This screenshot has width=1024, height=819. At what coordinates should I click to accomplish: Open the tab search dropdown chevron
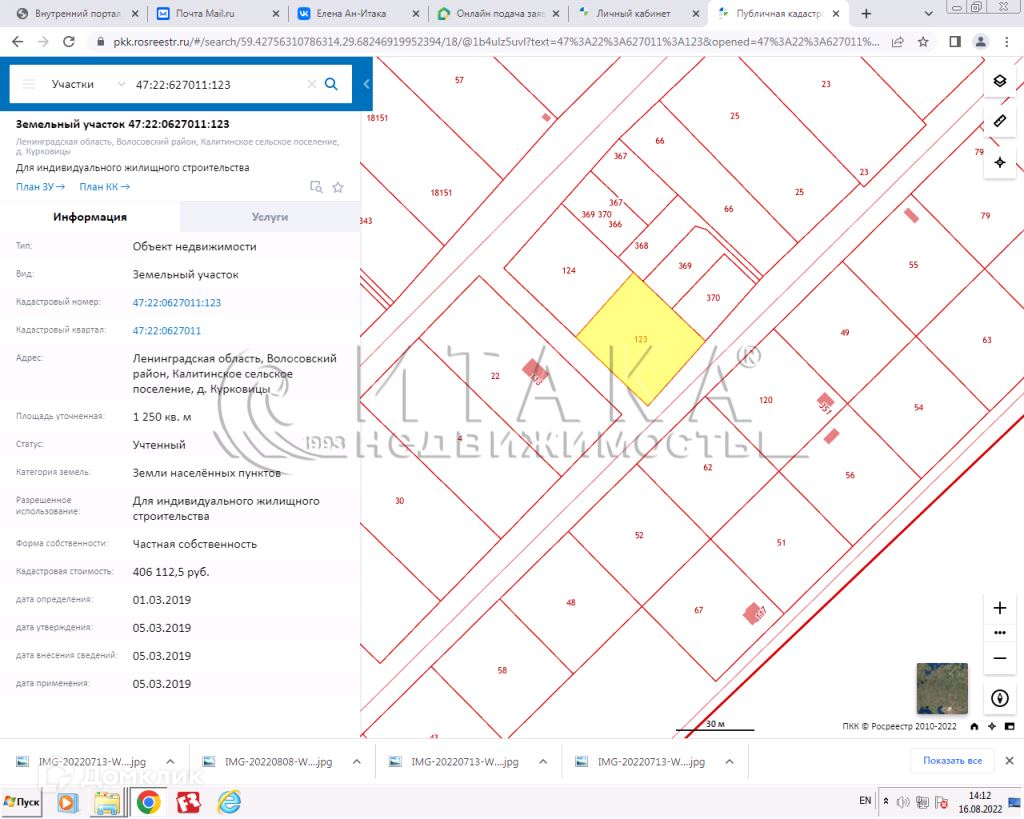[x=929, y=13]
